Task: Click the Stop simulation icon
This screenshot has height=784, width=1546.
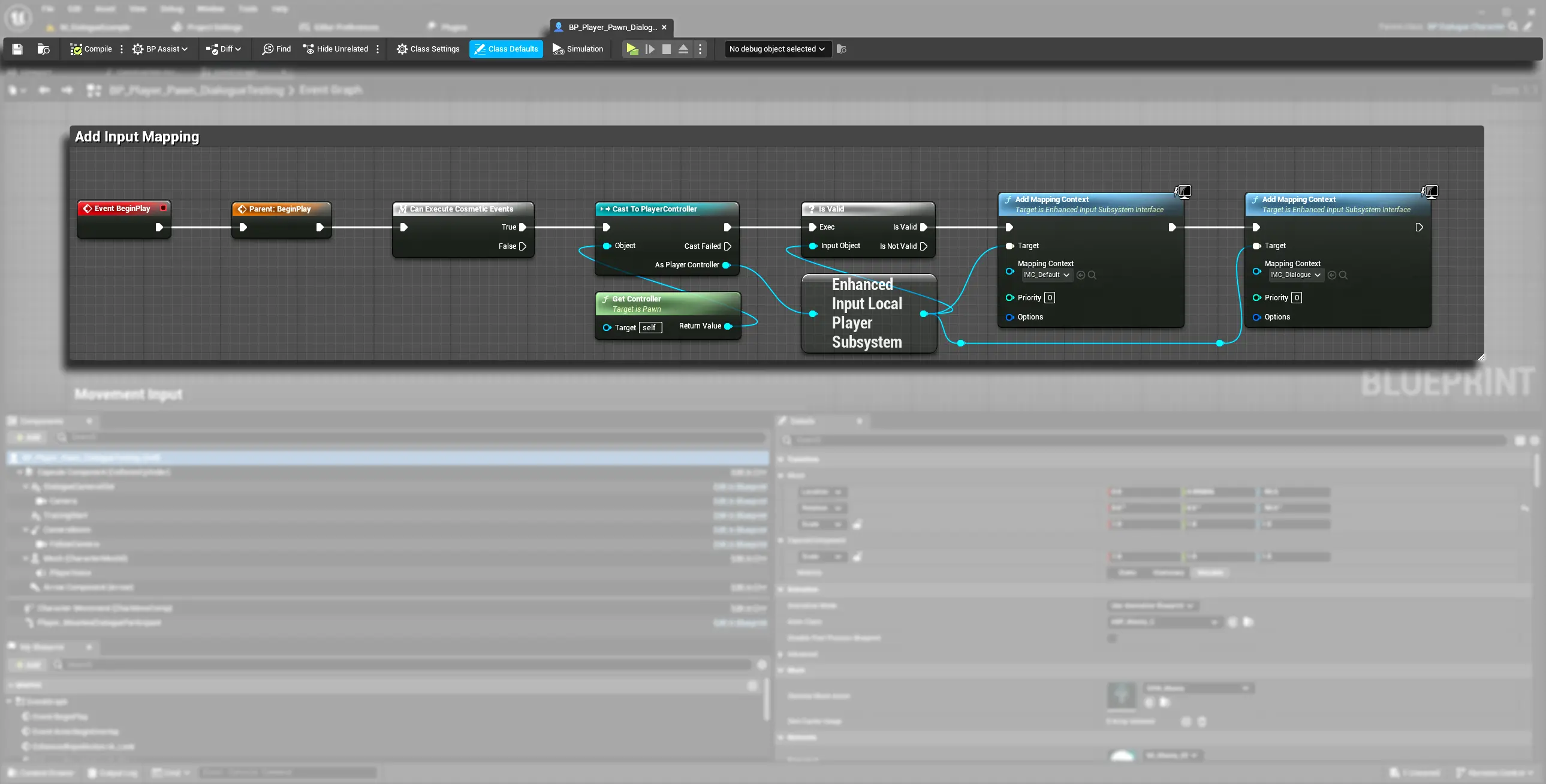Action: coord(666,49)
